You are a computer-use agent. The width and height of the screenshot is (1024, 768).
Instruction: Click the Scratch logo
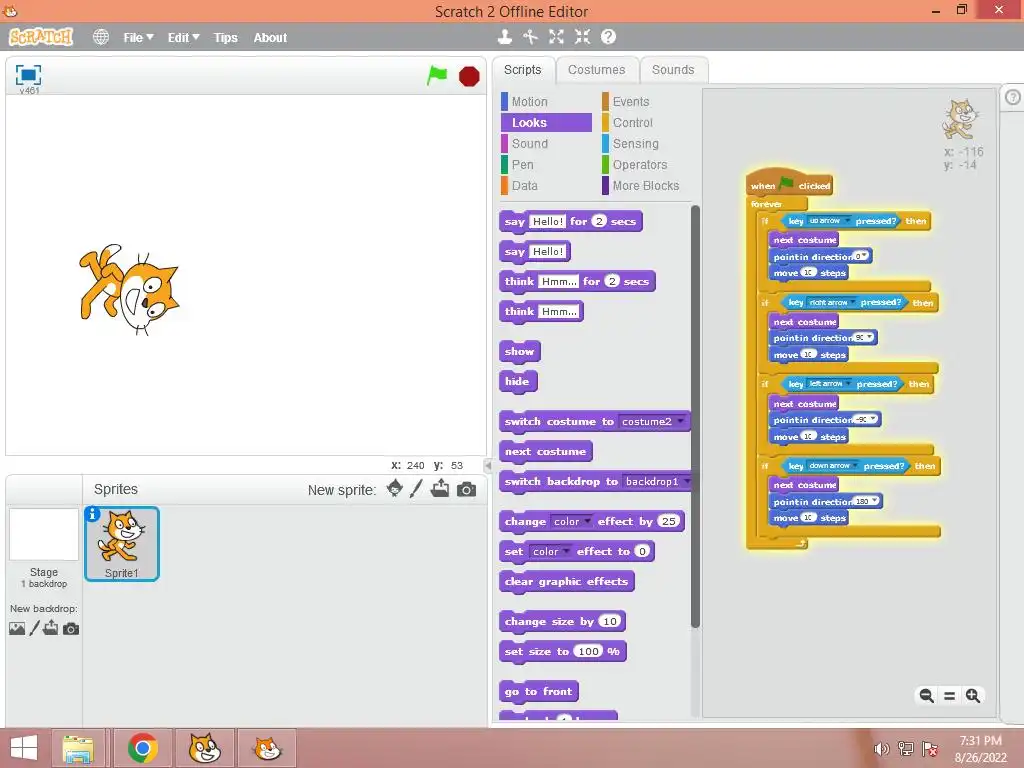tap(41, 37)
